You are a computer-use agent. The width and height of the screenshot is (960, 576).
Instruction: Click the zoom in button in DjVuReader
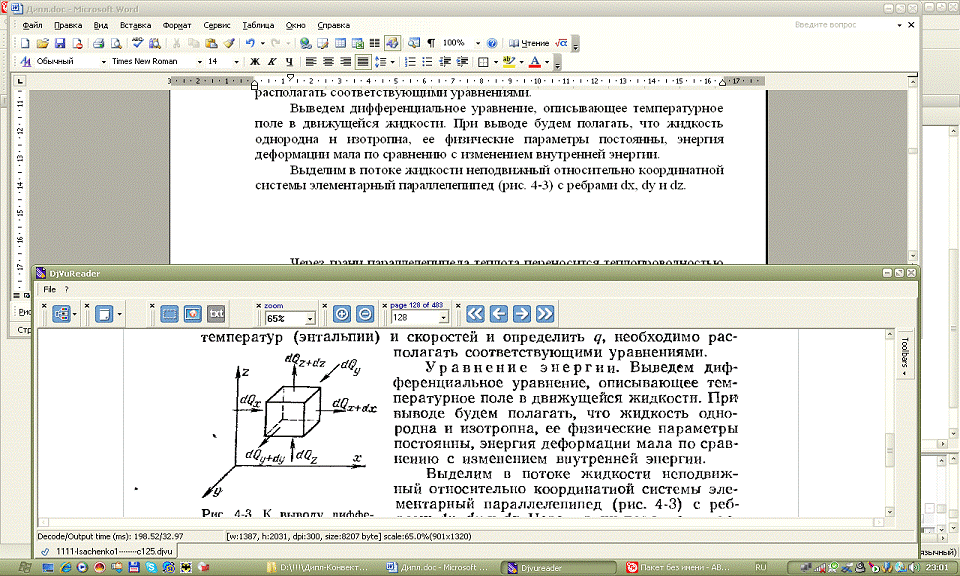tap(341, 314)
